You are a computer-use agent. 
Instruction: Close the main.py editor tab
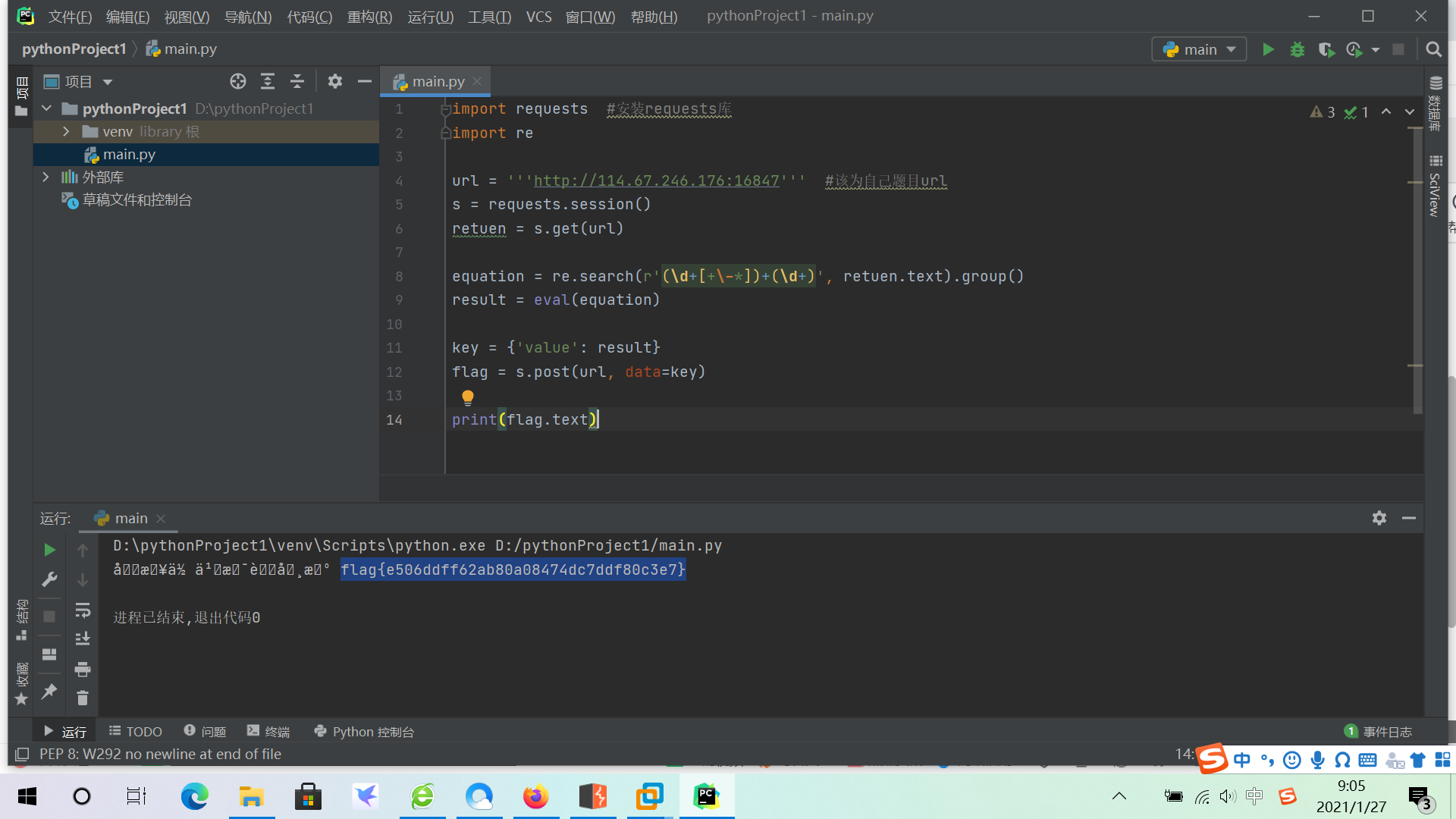pyautogui.click(x=477, y=81)
